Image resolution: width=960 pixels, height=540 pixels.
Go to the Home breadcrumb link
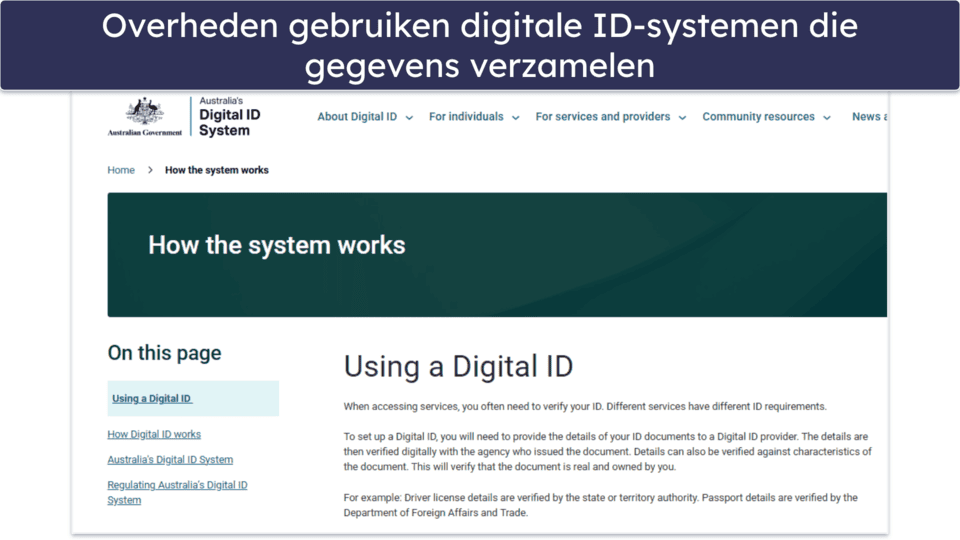tap(121, 170)
